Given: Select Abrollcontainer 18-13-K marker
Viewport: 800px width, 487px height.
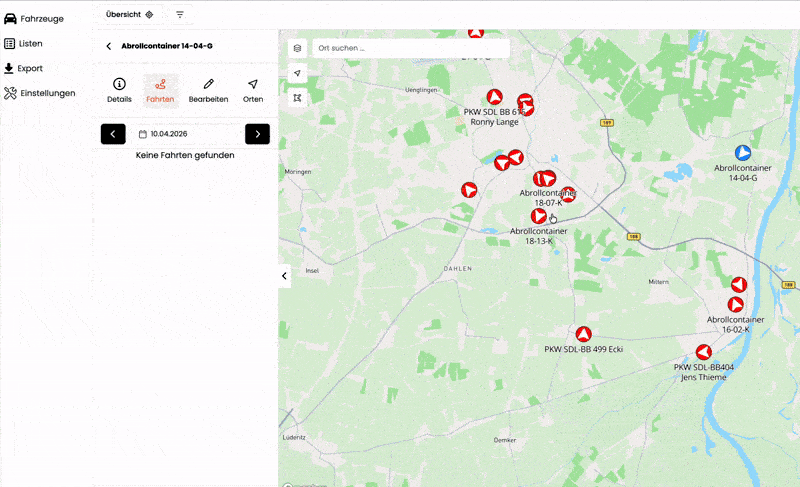Looking at the screenshot, I should [x=539, y=216].
